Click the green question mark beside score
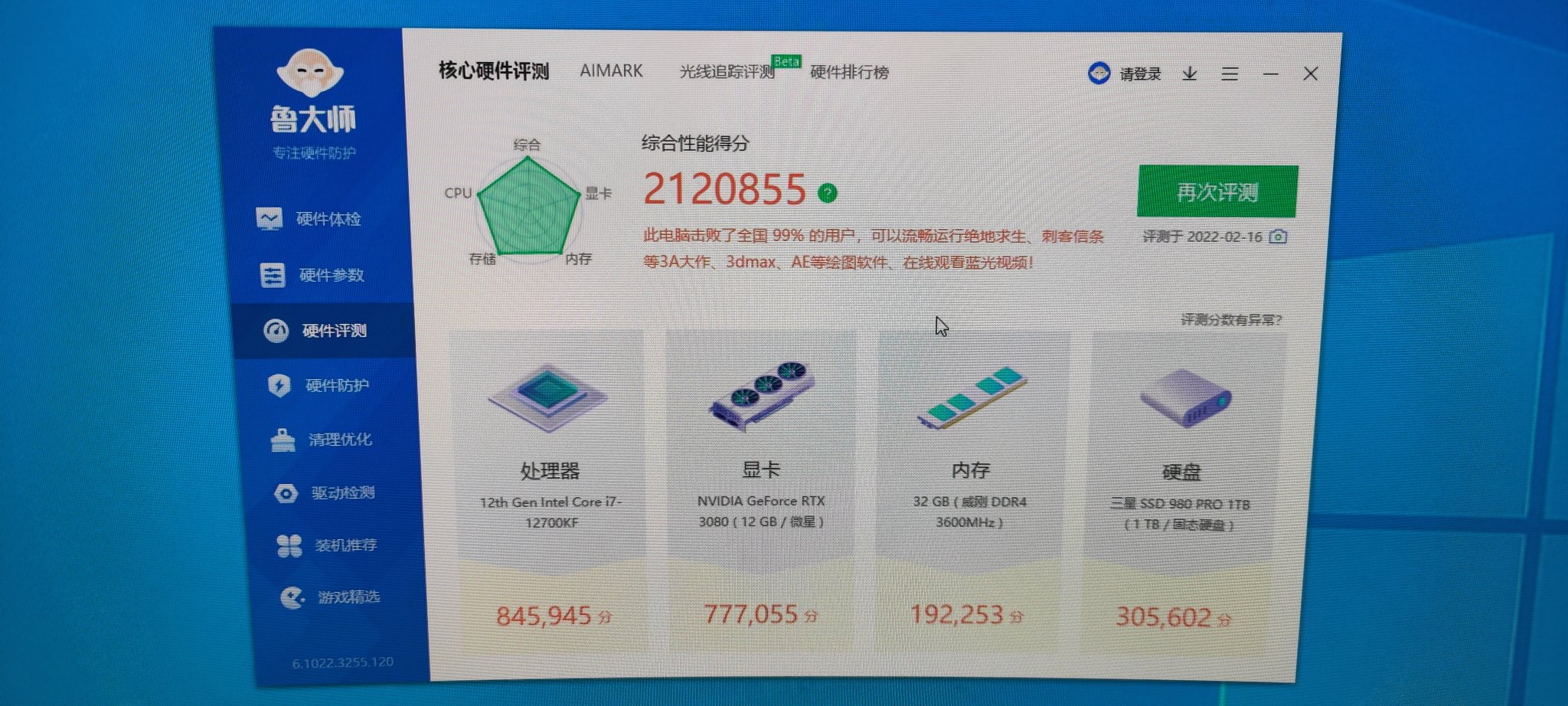Screen dimensions: 1568x706 point(828,193)
